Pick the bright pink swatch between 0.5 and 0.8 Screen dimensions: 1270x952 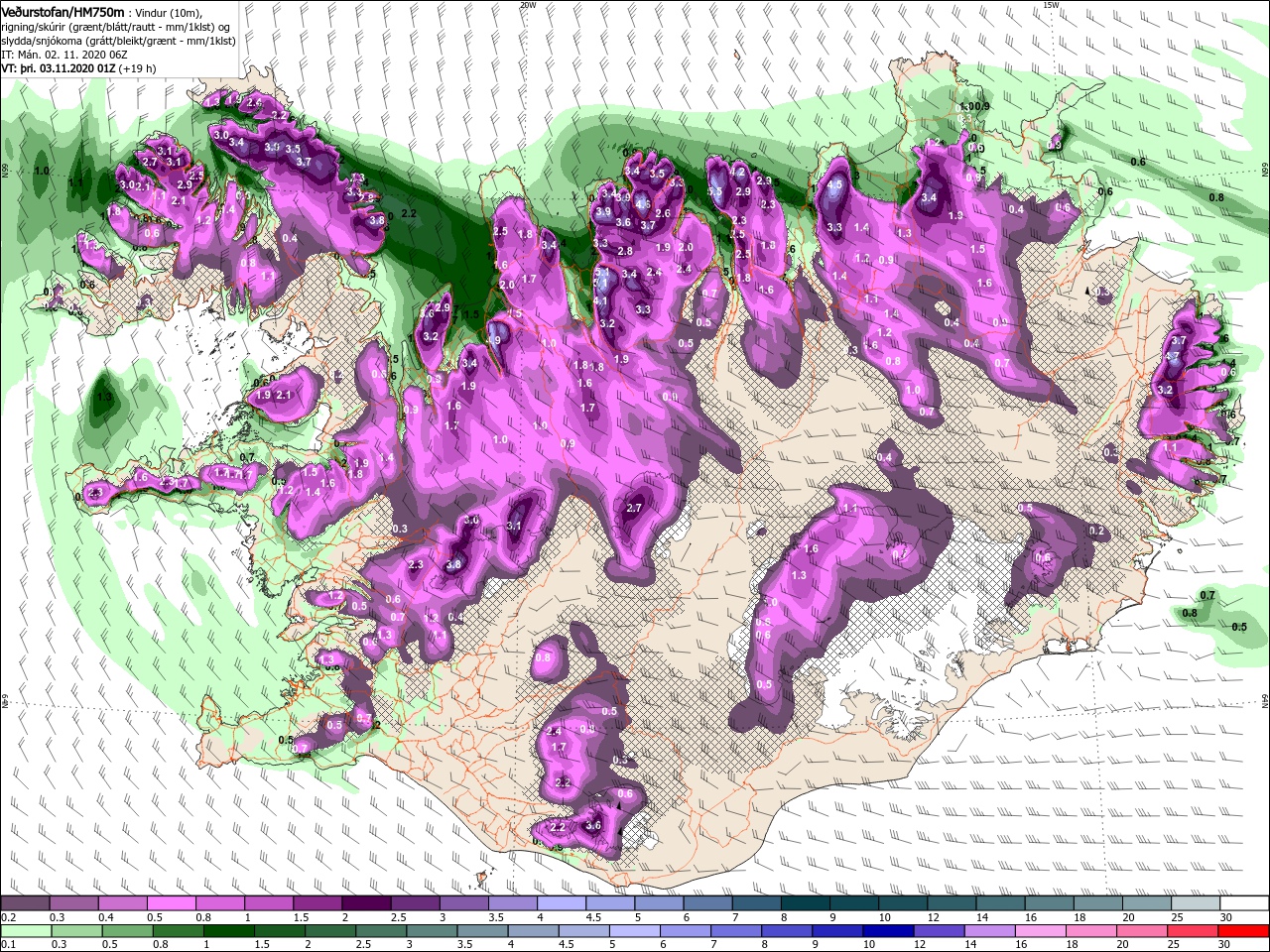(x=171, y=903)
